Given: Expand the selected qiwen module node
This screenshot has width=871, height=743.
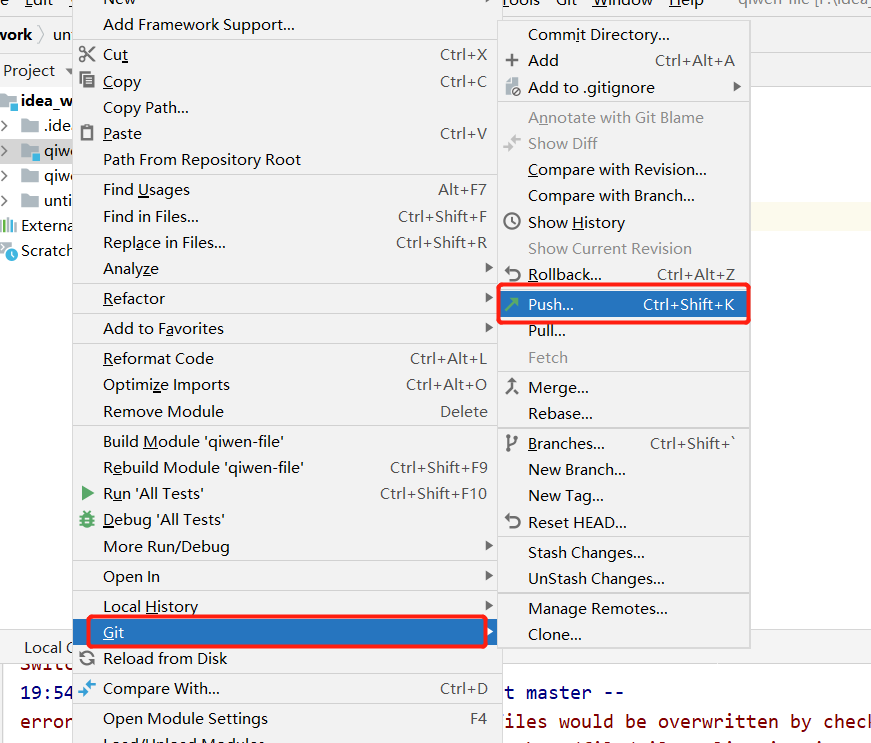Looking at the screenshot, I should (5, 150).
